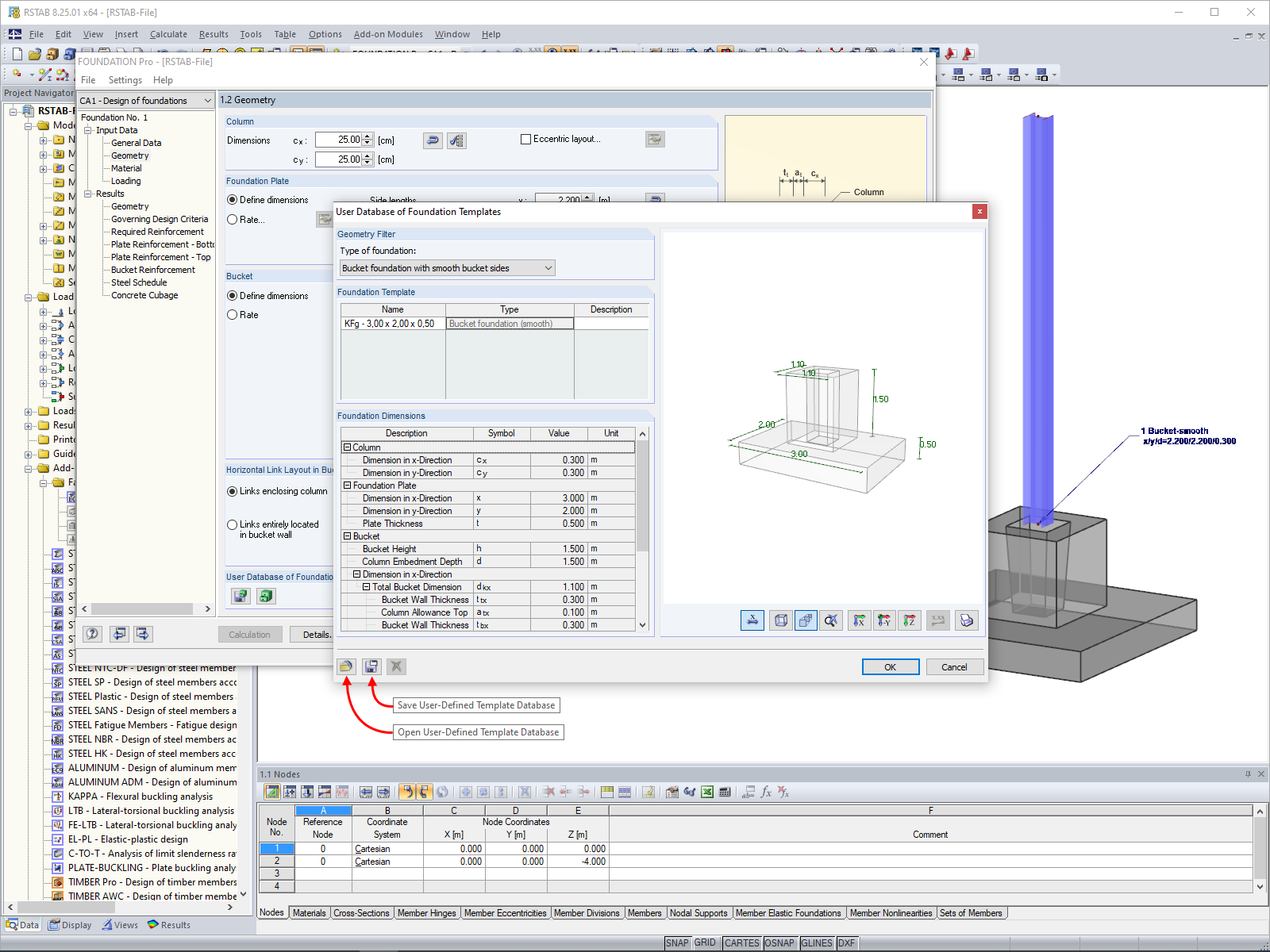Image resolution: width=1270 pixels, height=952 pixels.
Task: Select Loading in FOUNDATION Pro tree
Action: pyautogui.click(x=125, y=181)
